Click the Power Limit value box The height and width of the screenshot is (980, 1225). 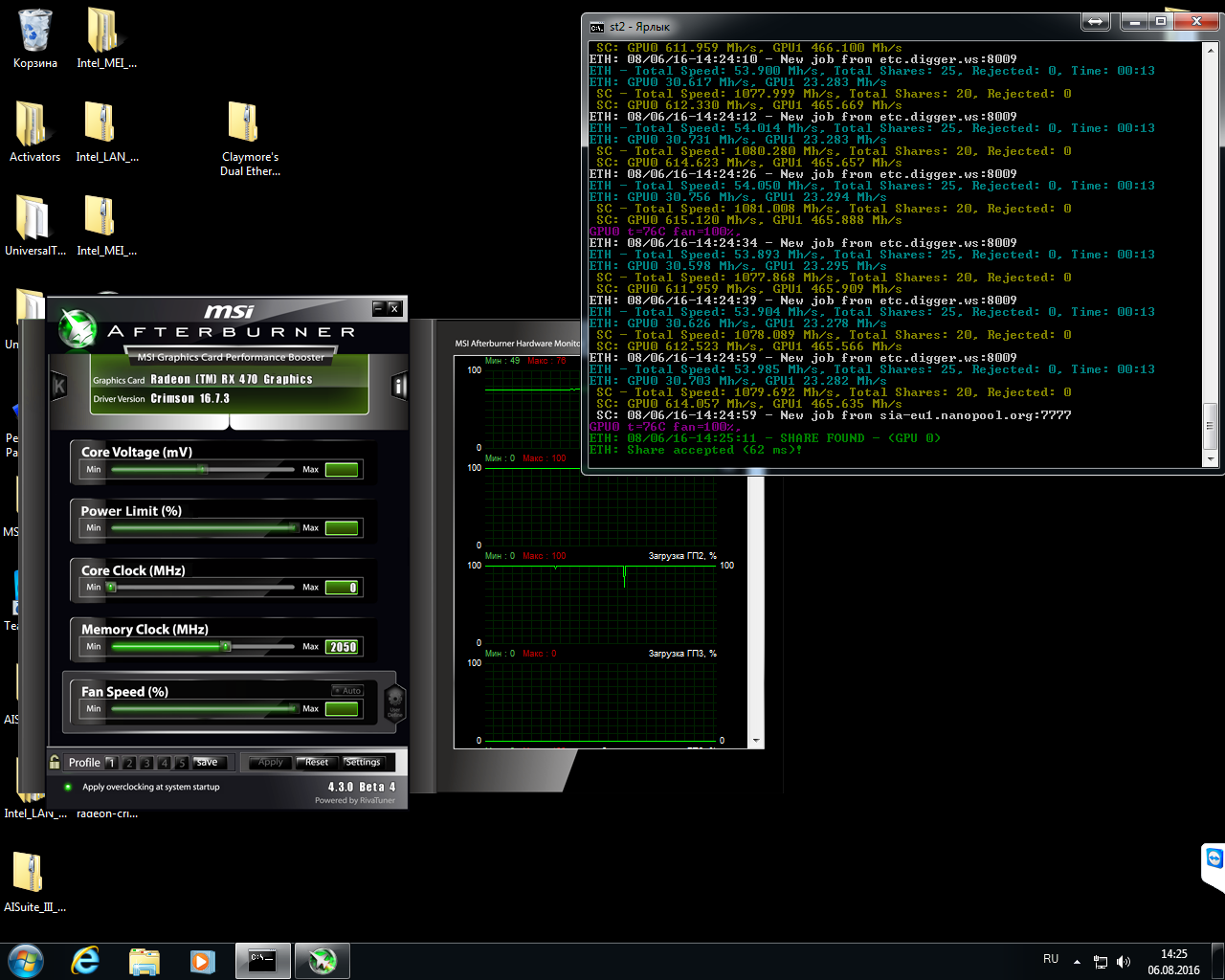click(342, 528)
